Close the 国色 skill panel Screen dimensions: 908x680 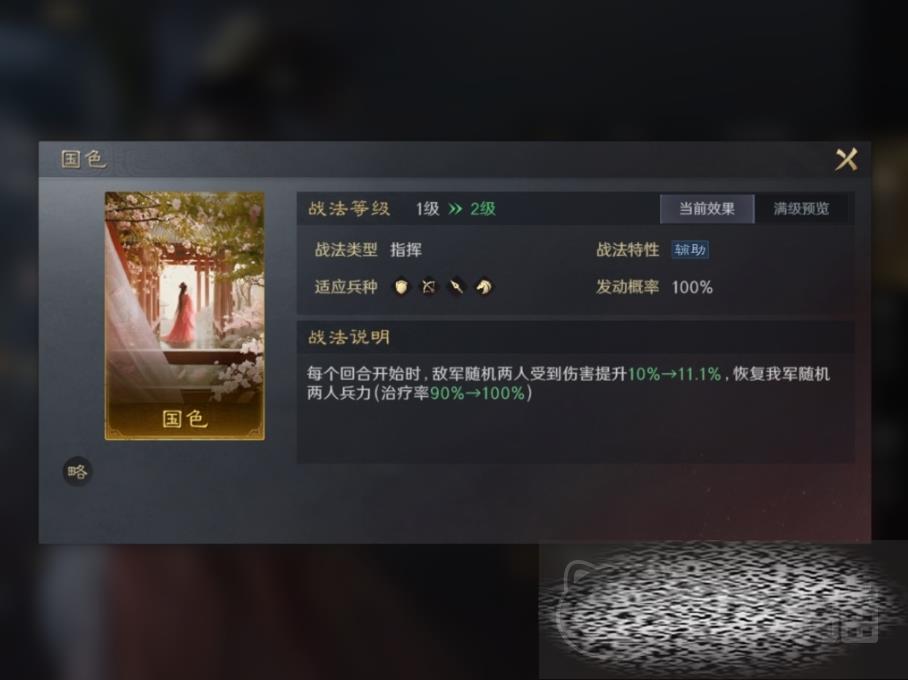845,159
